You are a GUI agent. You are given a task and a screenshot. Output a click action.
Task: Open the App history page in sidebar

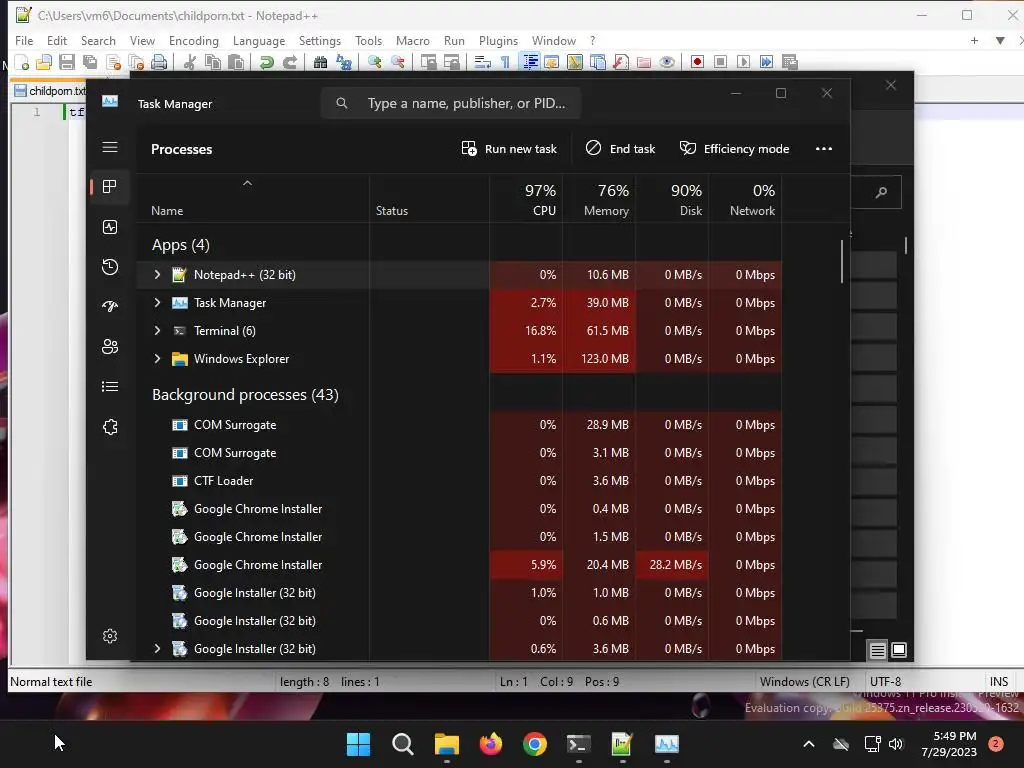click(x=110, y=266)
